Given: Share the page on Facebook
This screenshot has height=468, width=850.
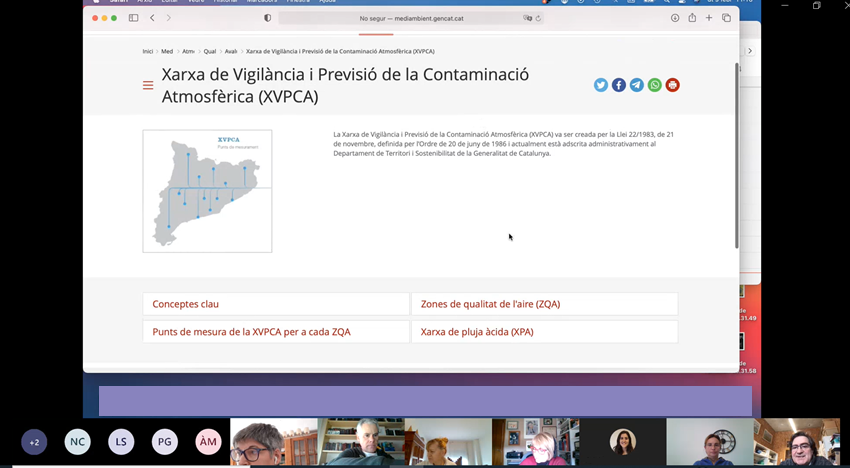Looking at the screenshot, I should [x=619, y=85].
